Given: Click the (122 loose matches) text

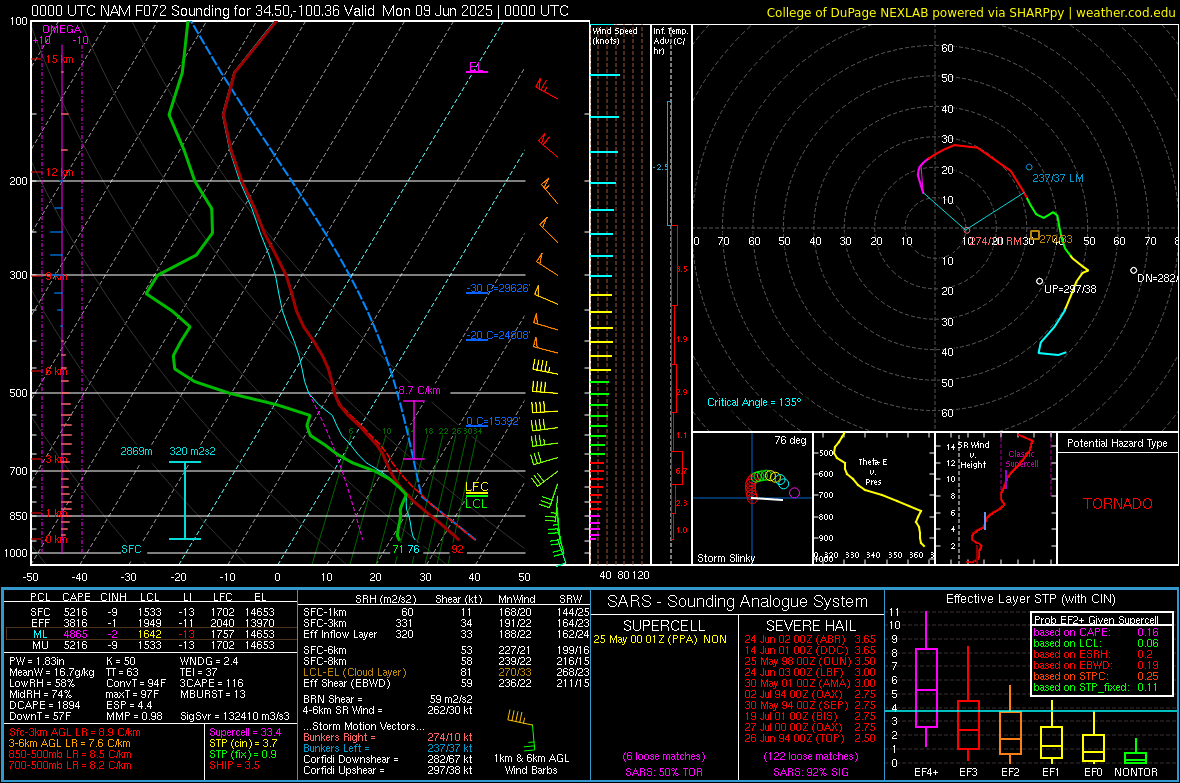Looking at the screenshot, I should (x=810, y=757).
